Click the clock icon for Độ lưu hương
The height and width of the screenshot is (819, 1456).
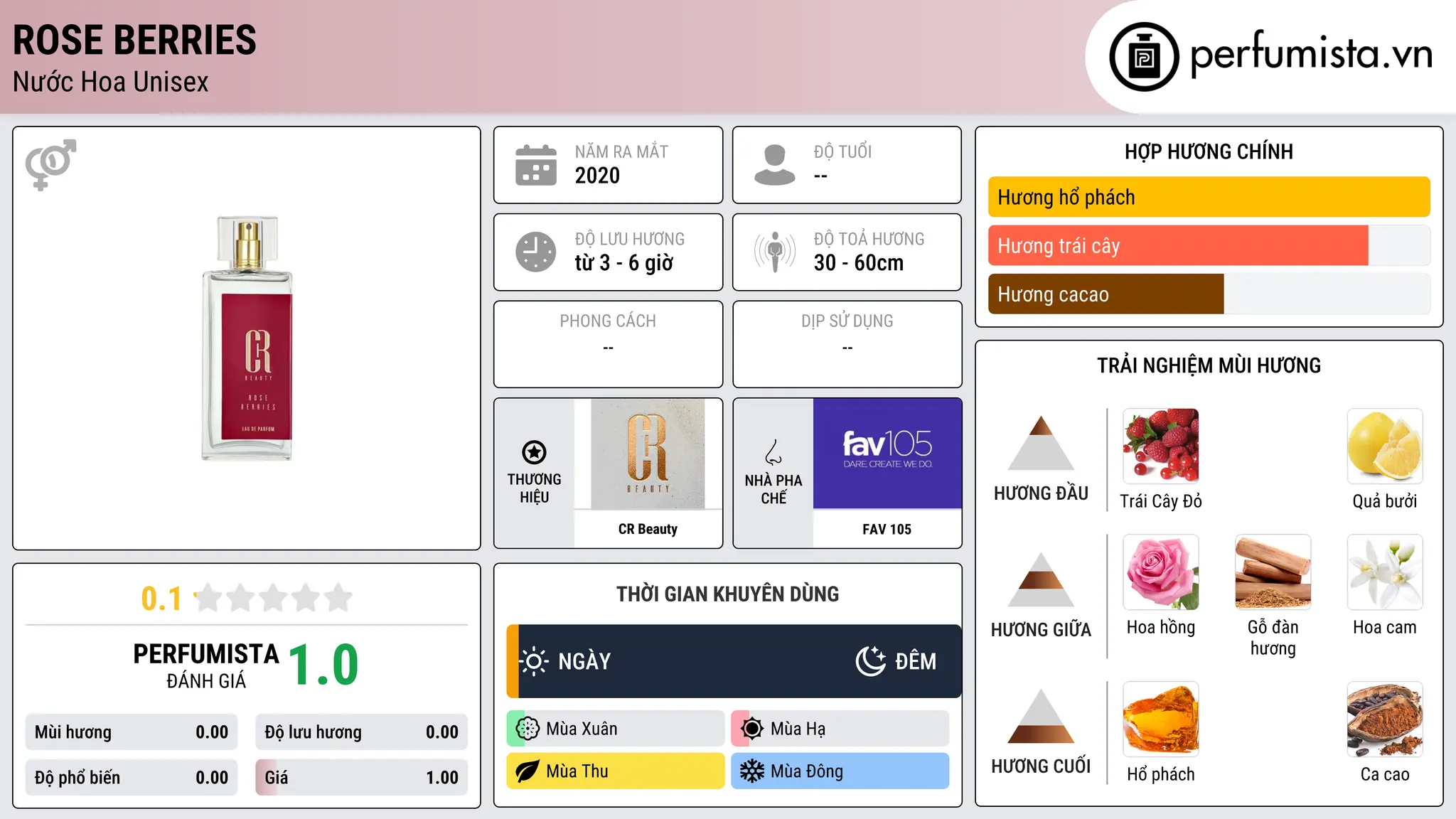coord(536,252)
